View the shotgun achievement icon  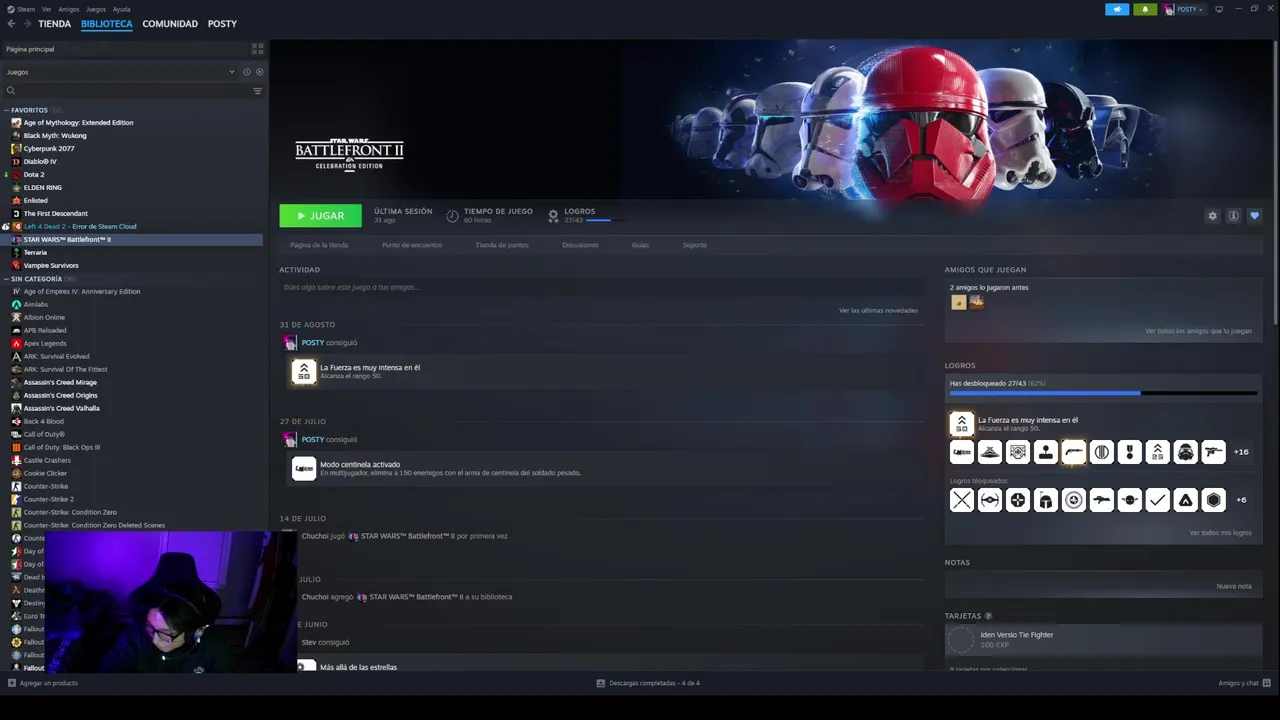1073,452
